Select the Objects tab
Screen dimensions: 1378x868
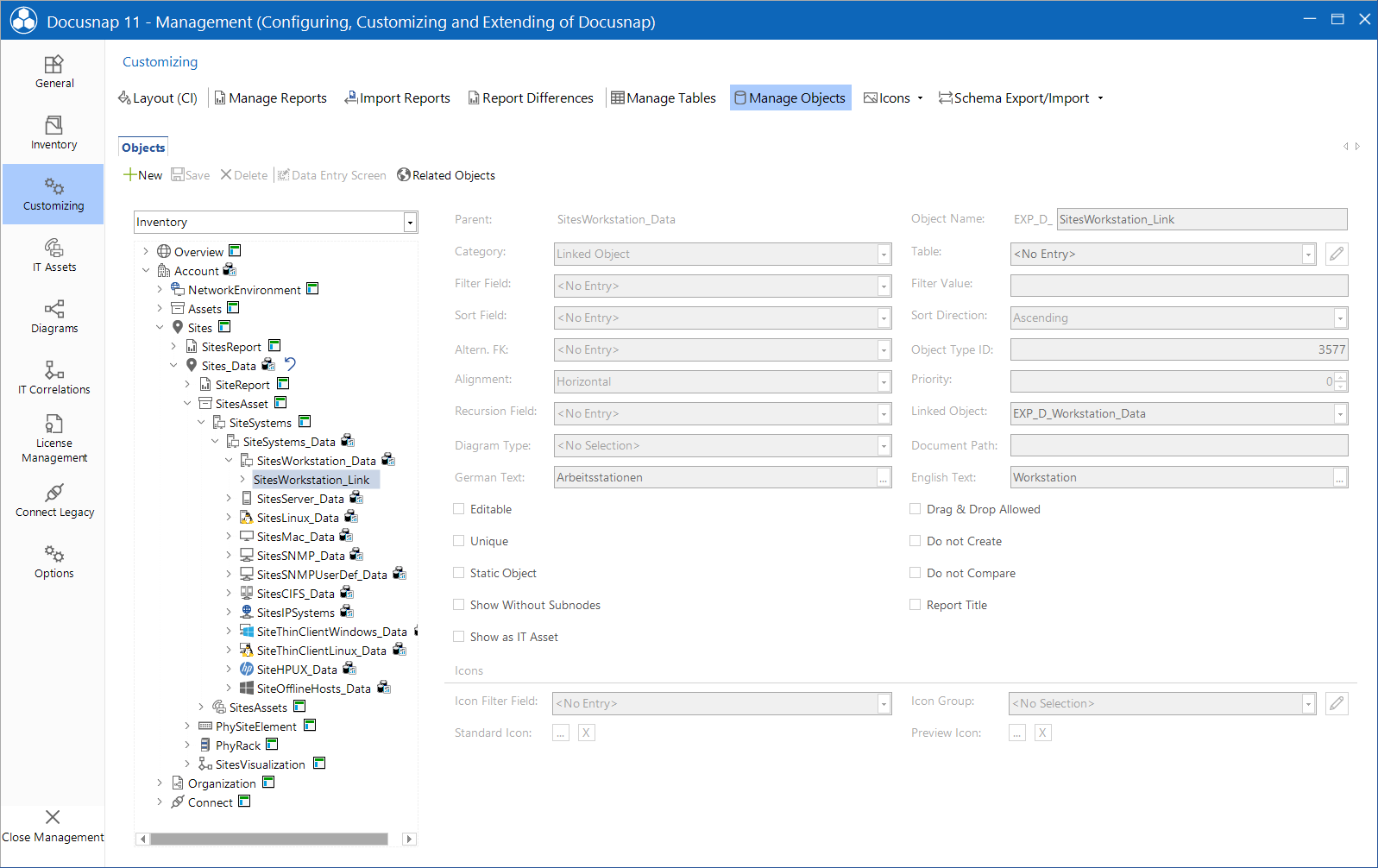143,148
